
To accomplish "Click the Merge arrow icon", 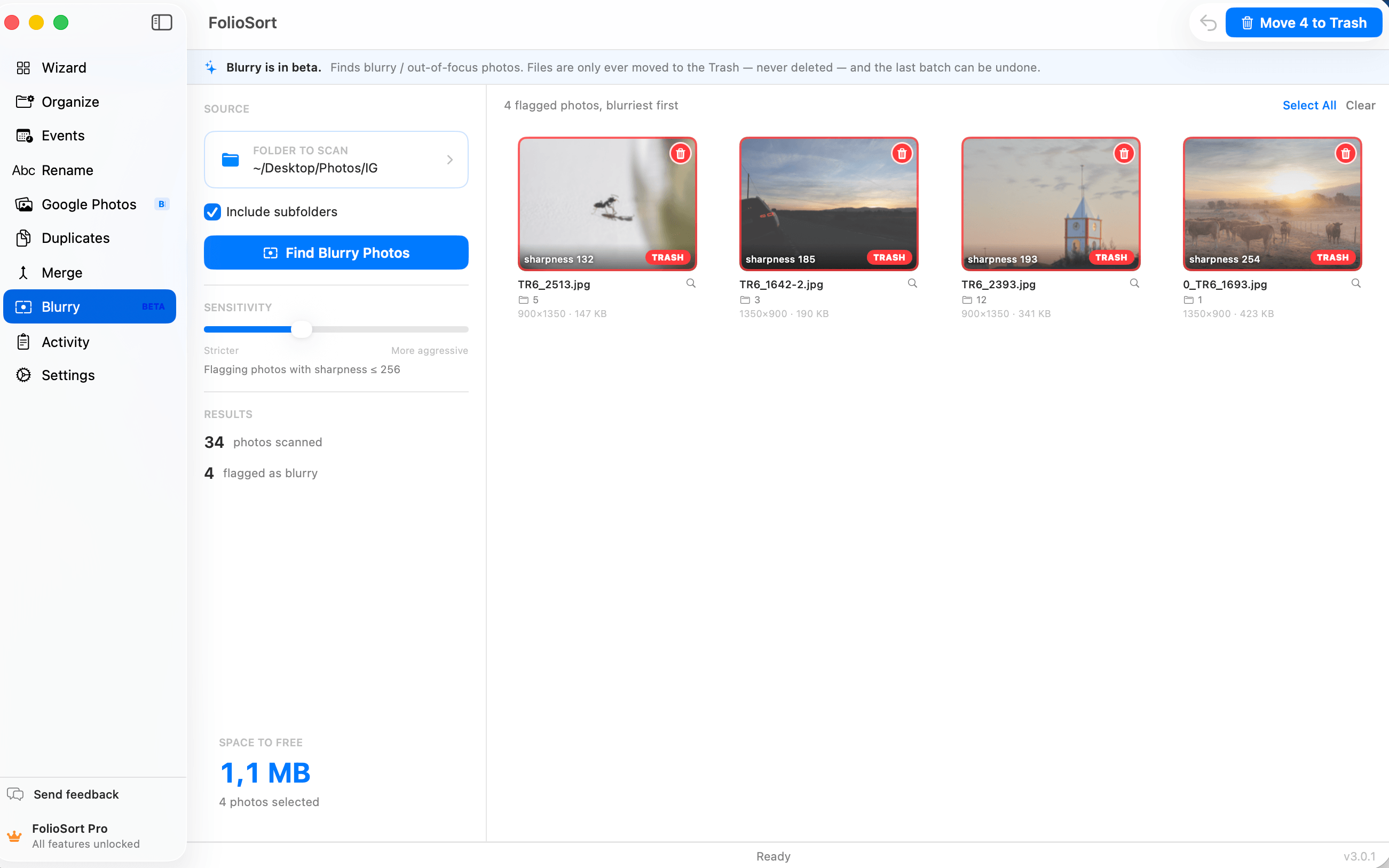I will click(23, 273).
